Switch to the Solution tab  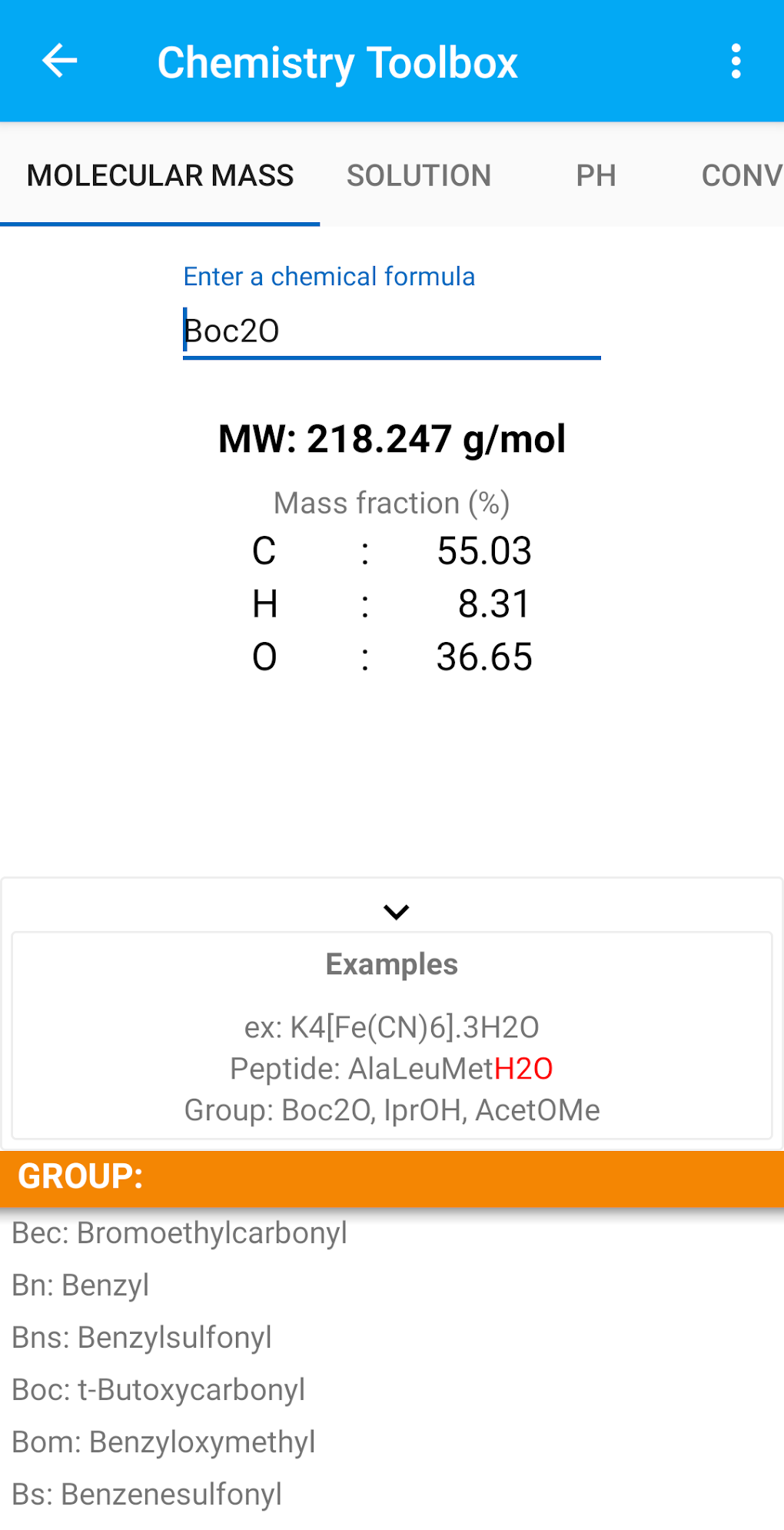[x=419, y=175]
